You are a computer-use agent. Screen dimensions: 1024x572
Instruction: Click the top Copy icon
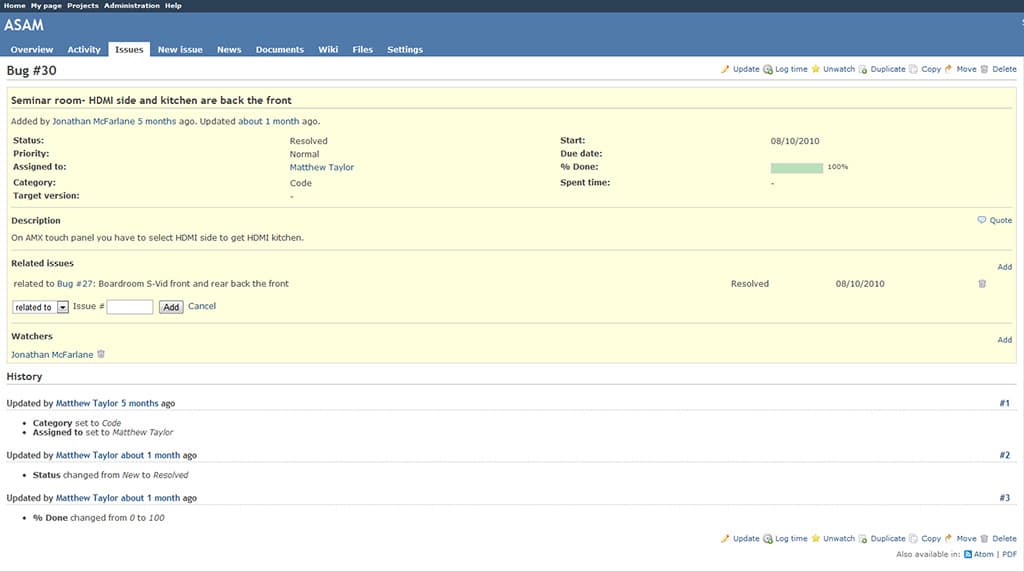click(914, 69)
